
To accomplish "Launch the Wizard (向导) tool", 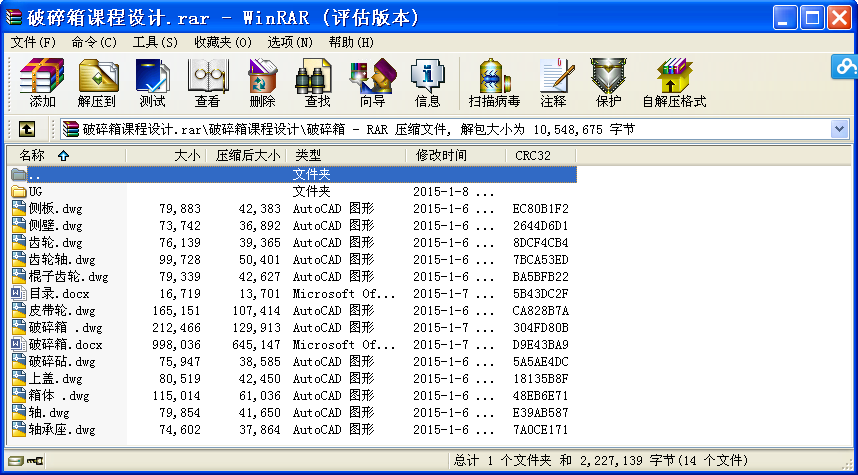I will click(x=372, y=82).
